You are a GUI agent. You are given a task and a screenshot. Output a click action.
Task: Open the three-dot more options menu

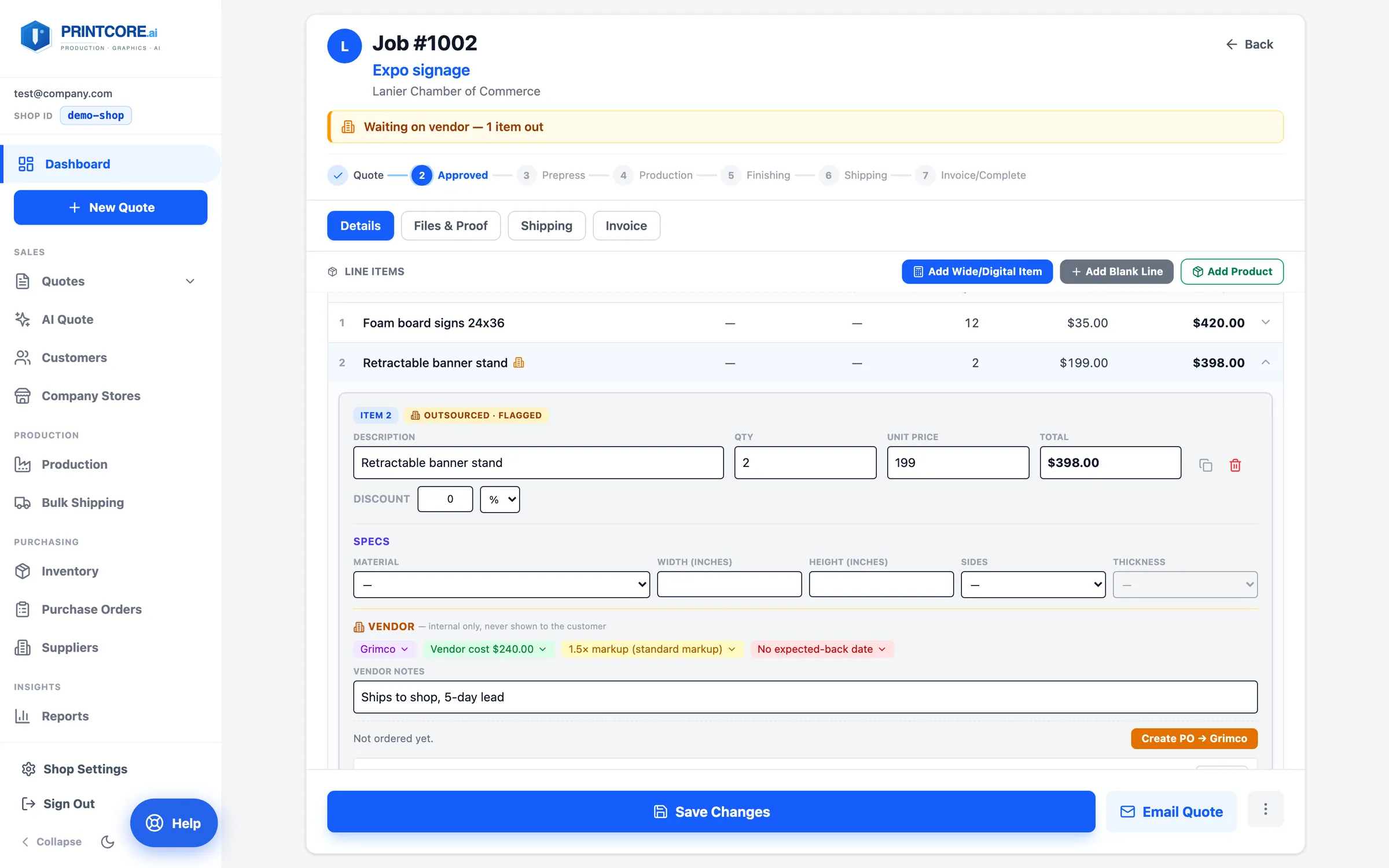click(1266, 809)
